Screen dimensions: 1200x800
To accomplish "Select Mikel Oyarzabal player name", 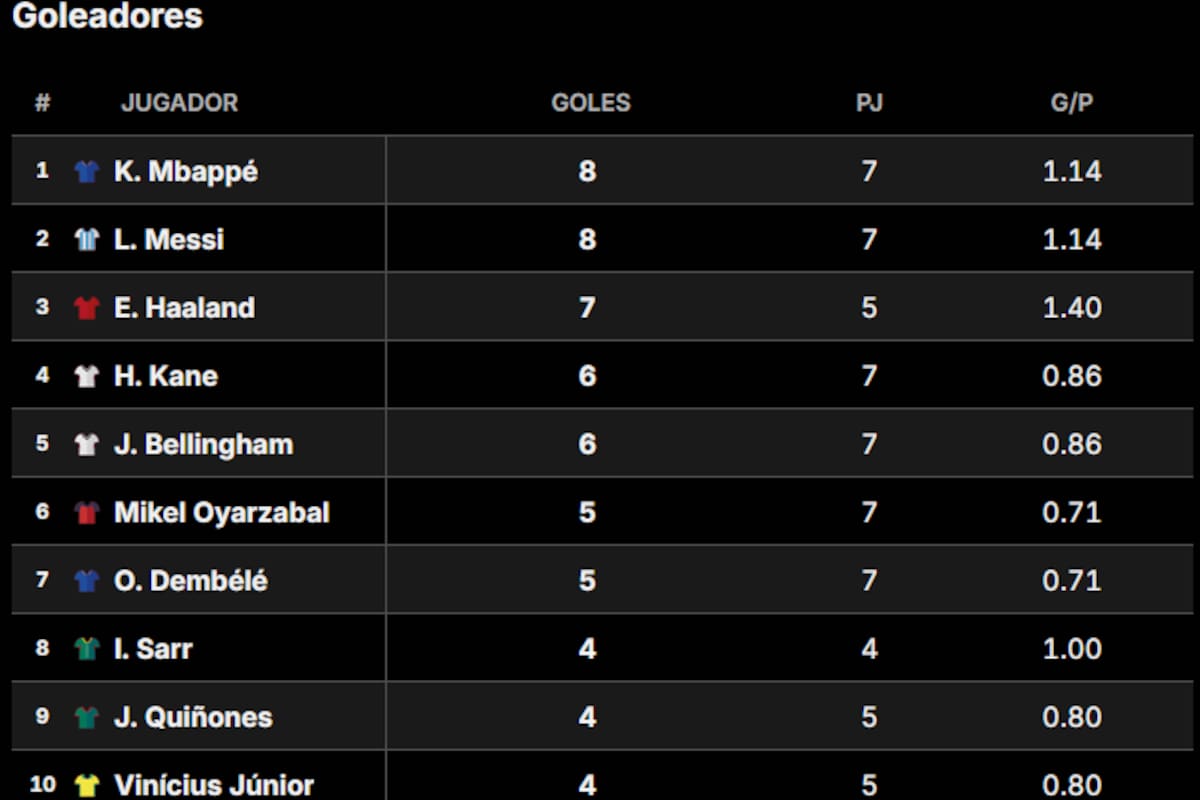I will coord(222,513).
